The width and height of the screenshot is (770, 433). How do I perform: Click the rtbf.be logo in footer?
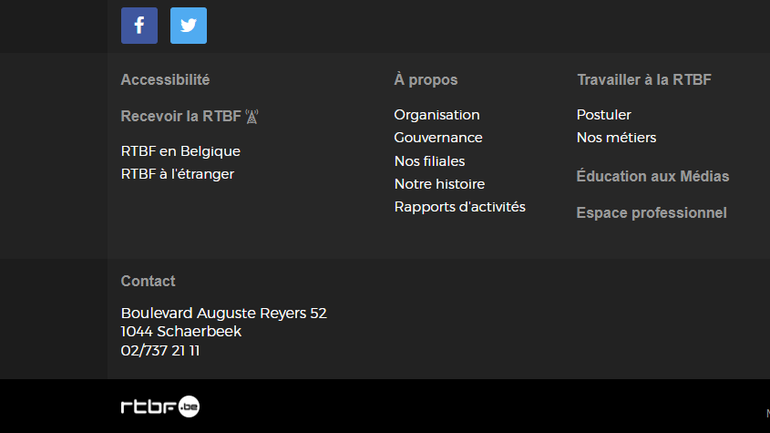click(x=160, y=406)
